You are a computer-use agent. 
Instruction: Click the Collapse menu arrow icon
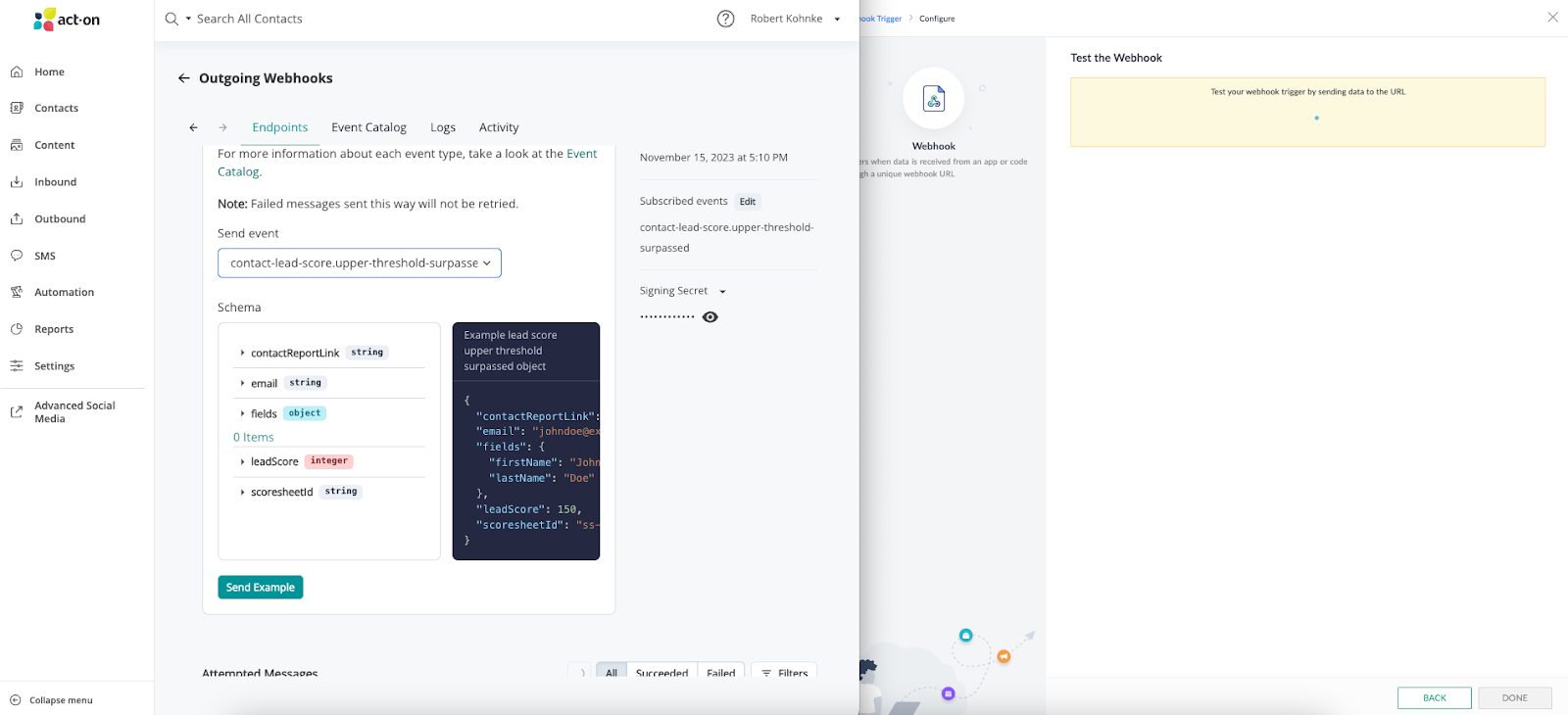pos(15,700)
